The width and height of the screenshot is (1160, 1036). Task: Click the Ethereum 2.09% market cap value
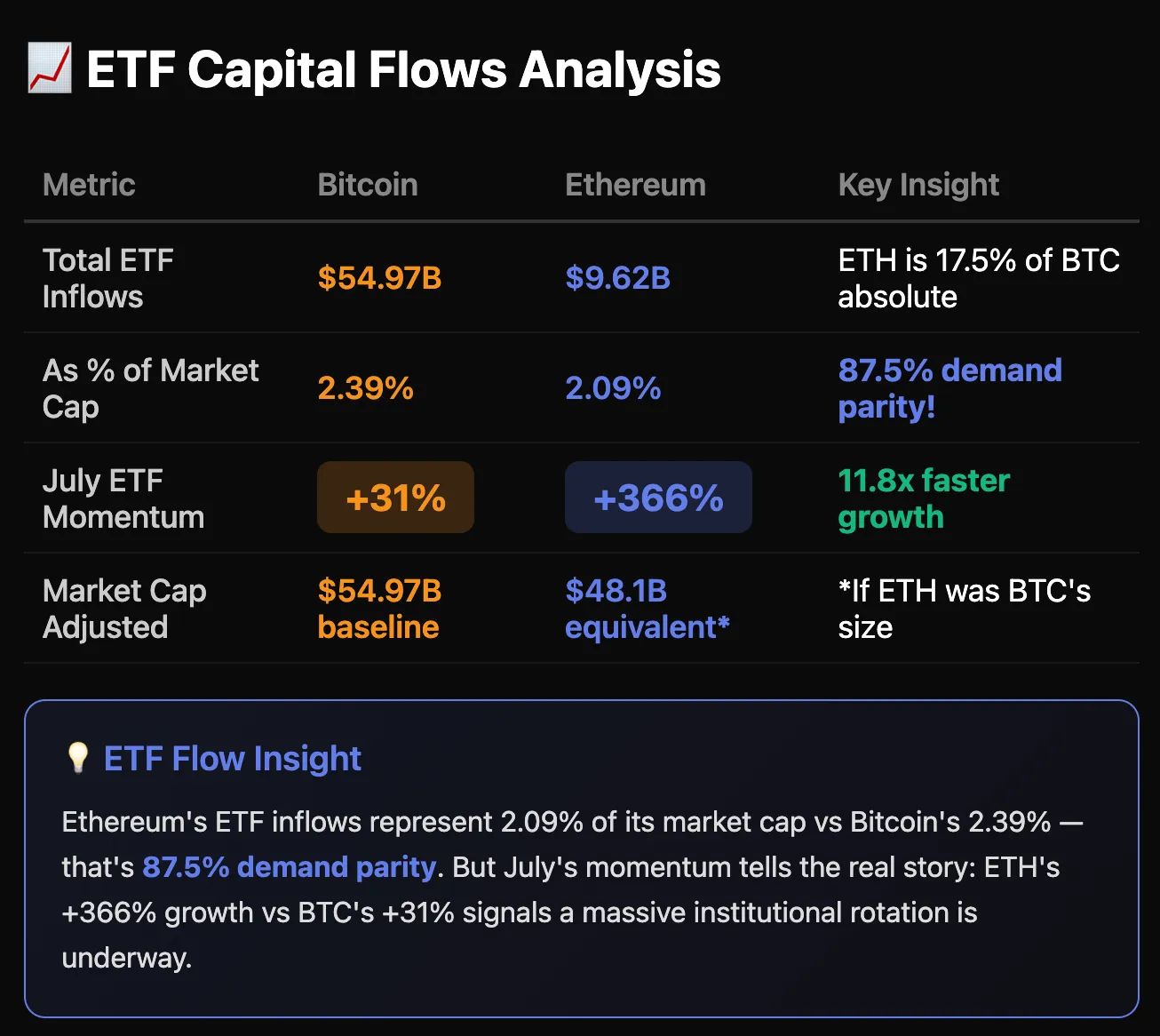coord(613,388)
